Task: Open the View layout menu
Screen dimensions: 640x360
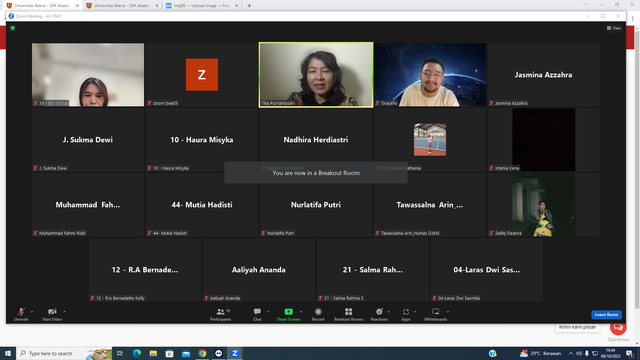Action: (613, 28)
